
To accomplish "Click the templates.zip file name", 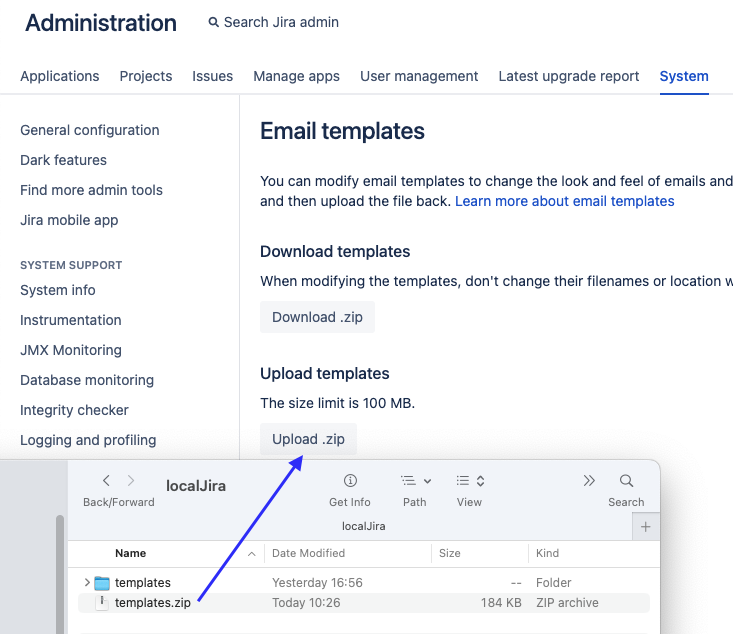I will point(153,603).
